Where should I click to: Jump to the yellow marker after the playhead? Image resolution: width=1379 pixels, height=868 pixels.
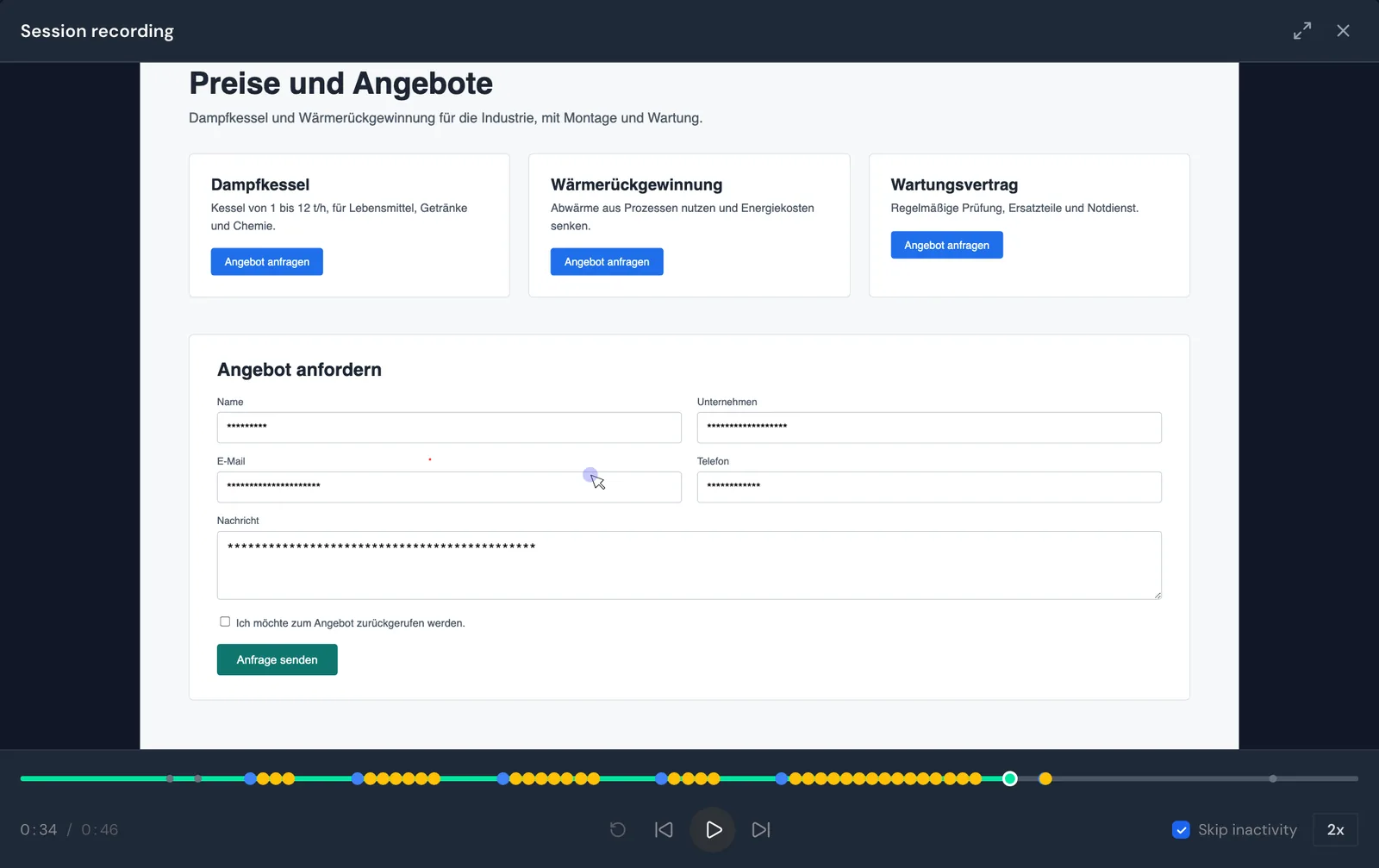point(1045,778)
